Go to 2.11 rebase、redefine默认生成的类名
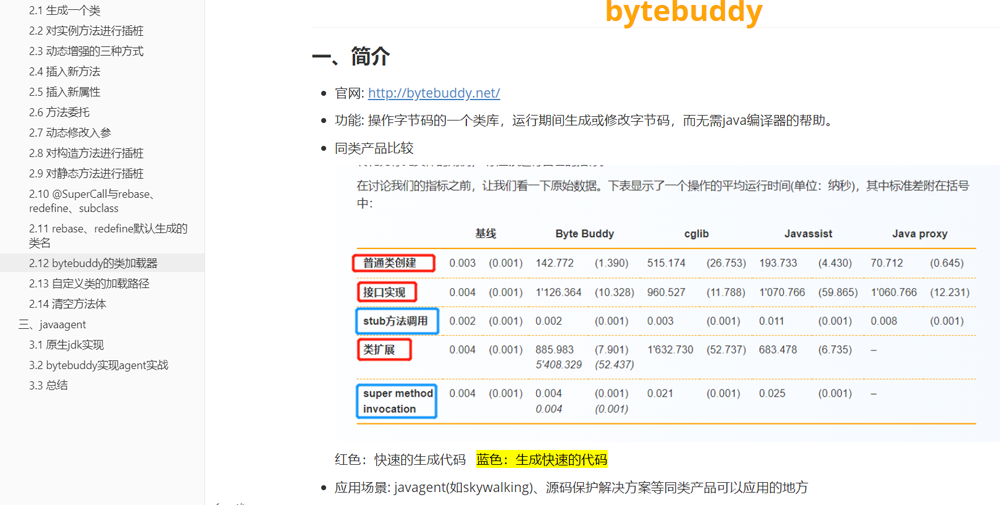The height and width of the screenshot is (505, 1000). [108, 236]
